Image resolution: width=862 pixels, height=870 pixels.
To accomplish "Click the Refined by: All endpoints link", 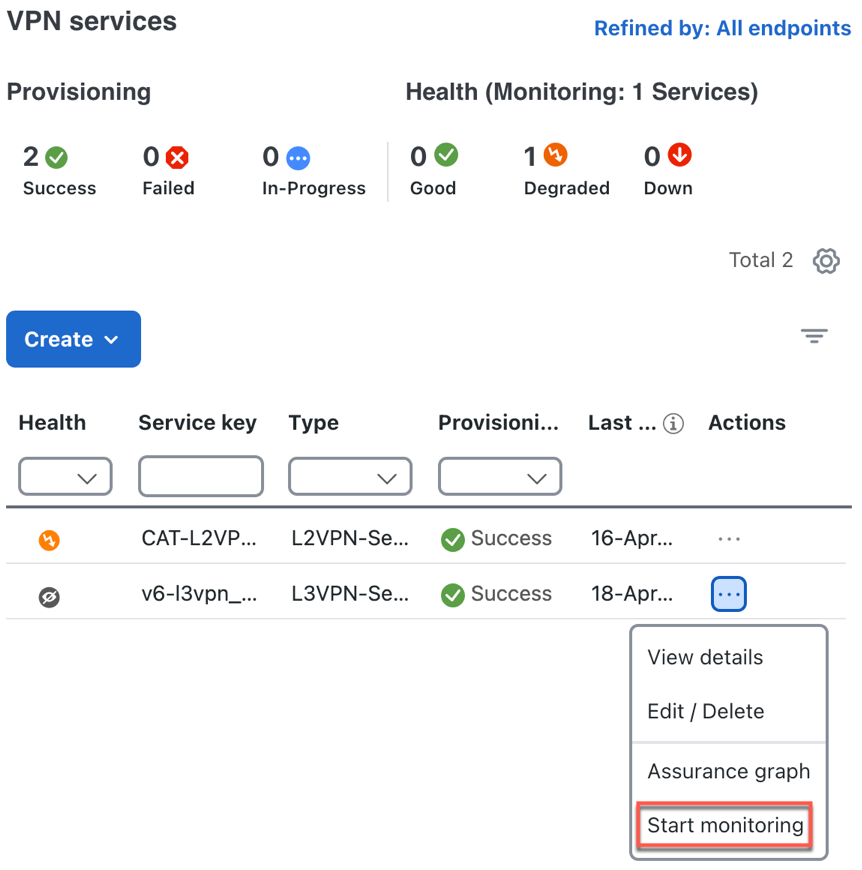I will pos(722,28).
